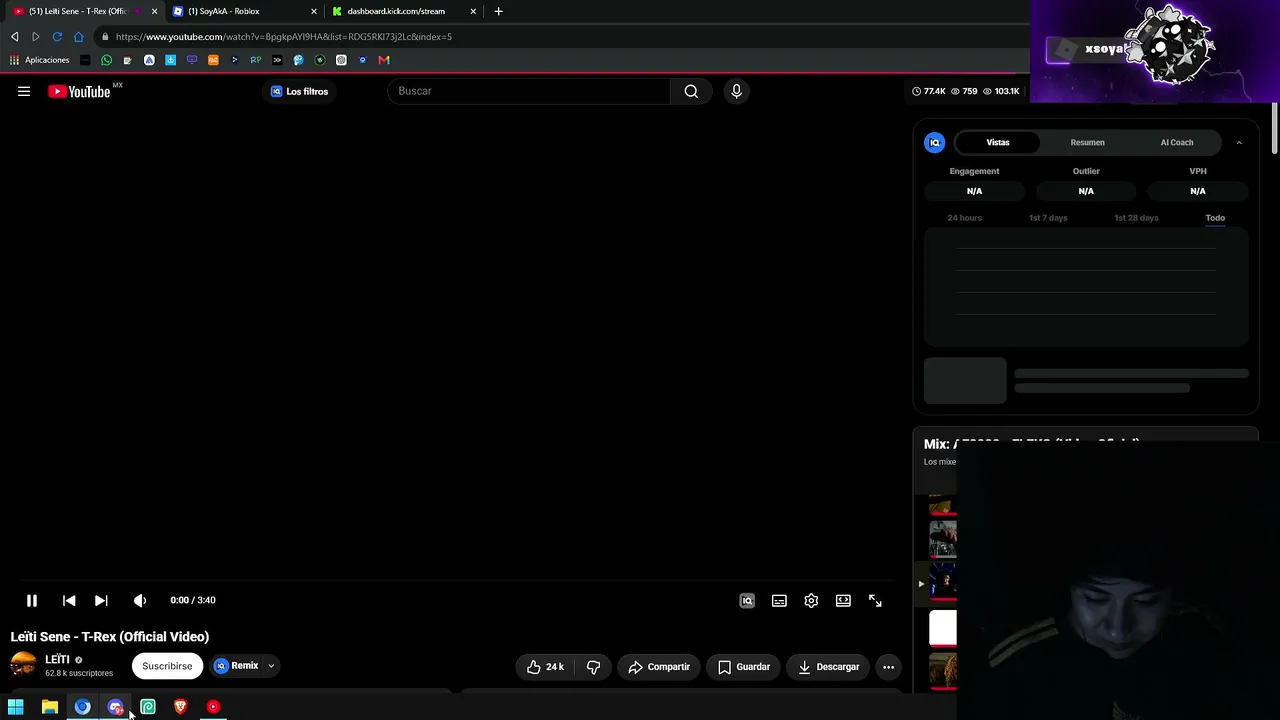The width and height of the screenshot is (1280, 720).
Task: Open the red YouTube taskbar app icon
Action: click(x=213, y=707)
